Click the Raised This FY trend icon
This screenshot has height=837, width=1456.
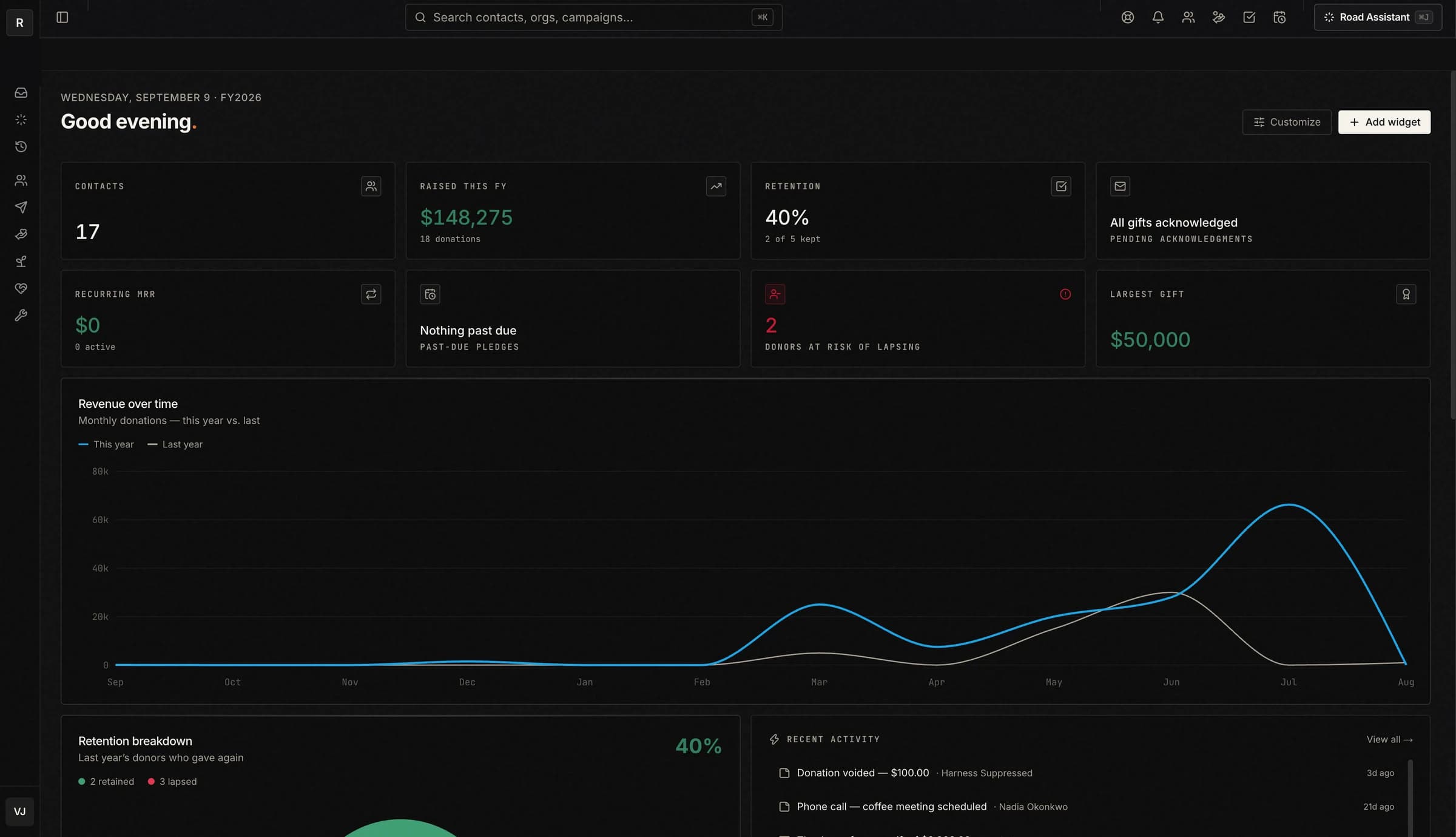[x=716, y=186]
